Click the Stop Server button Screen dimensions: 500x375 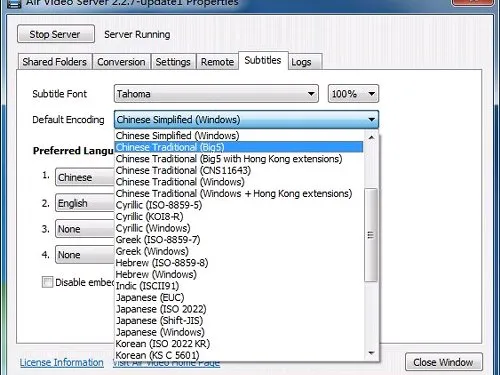pyautogui.click(x=56, y=34)
